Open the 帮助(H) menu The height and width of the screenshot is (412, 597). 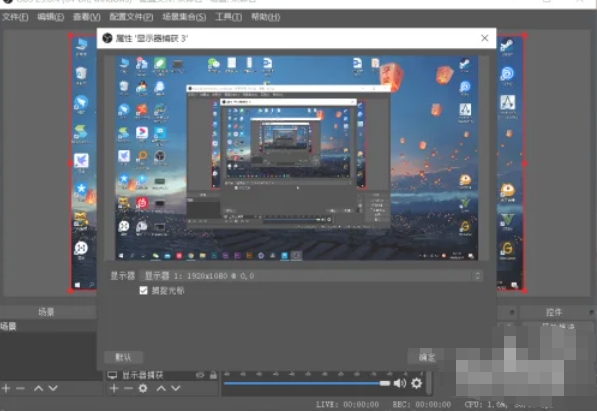[266, 17]
